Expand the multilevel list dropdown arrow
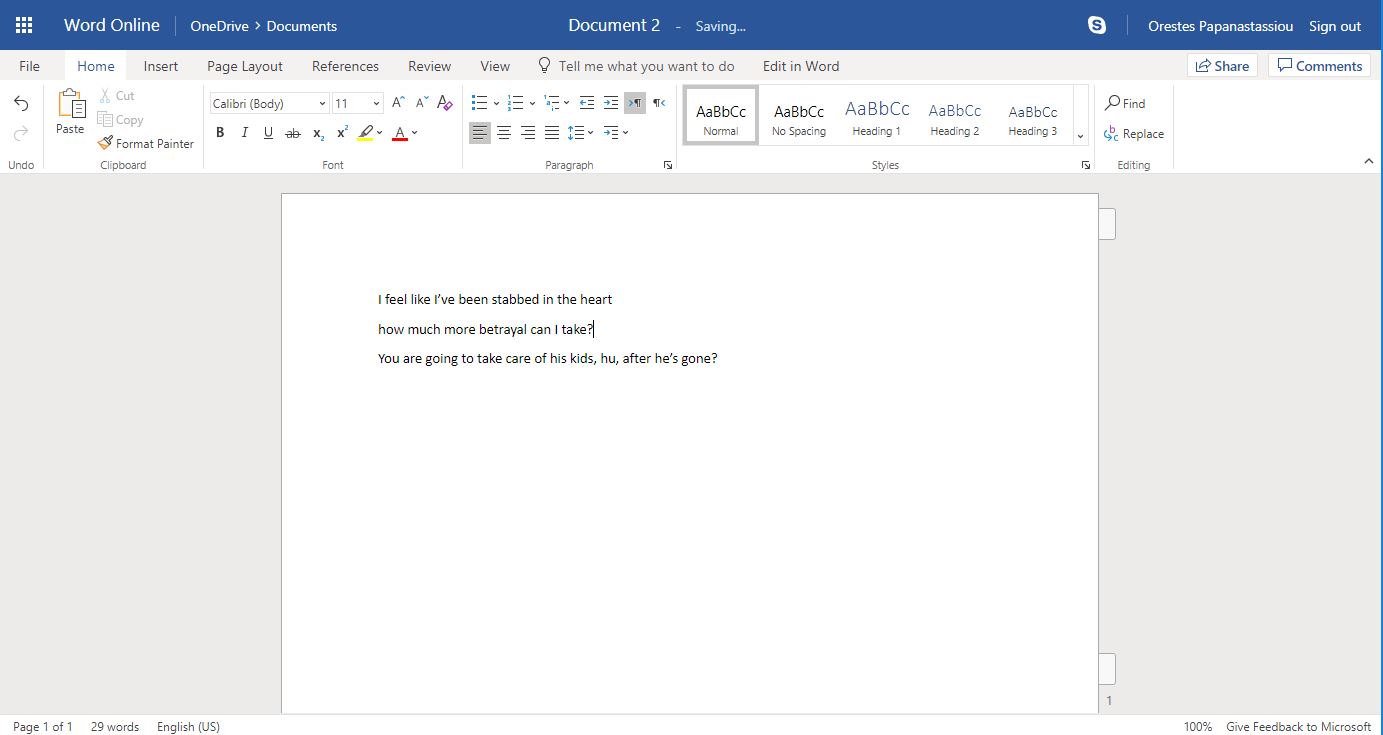Image resolution: width=1383 pixels, height=735 pixels. coord(567,103)
